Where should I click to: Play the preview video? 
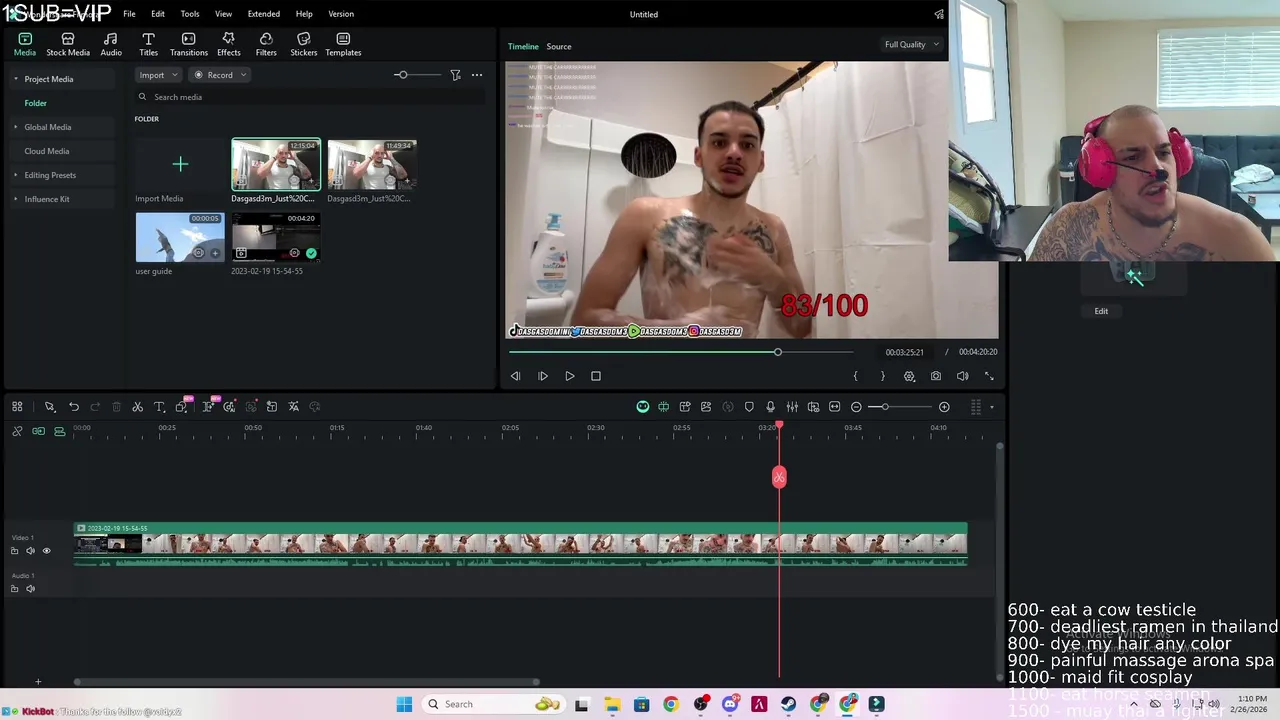[570, 376]
